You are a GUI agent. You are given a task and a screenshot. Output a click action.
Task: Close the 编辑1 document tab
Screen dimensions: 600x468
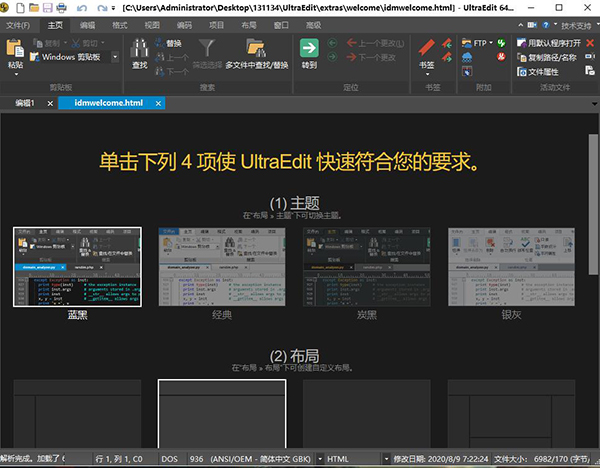[50, 103]
